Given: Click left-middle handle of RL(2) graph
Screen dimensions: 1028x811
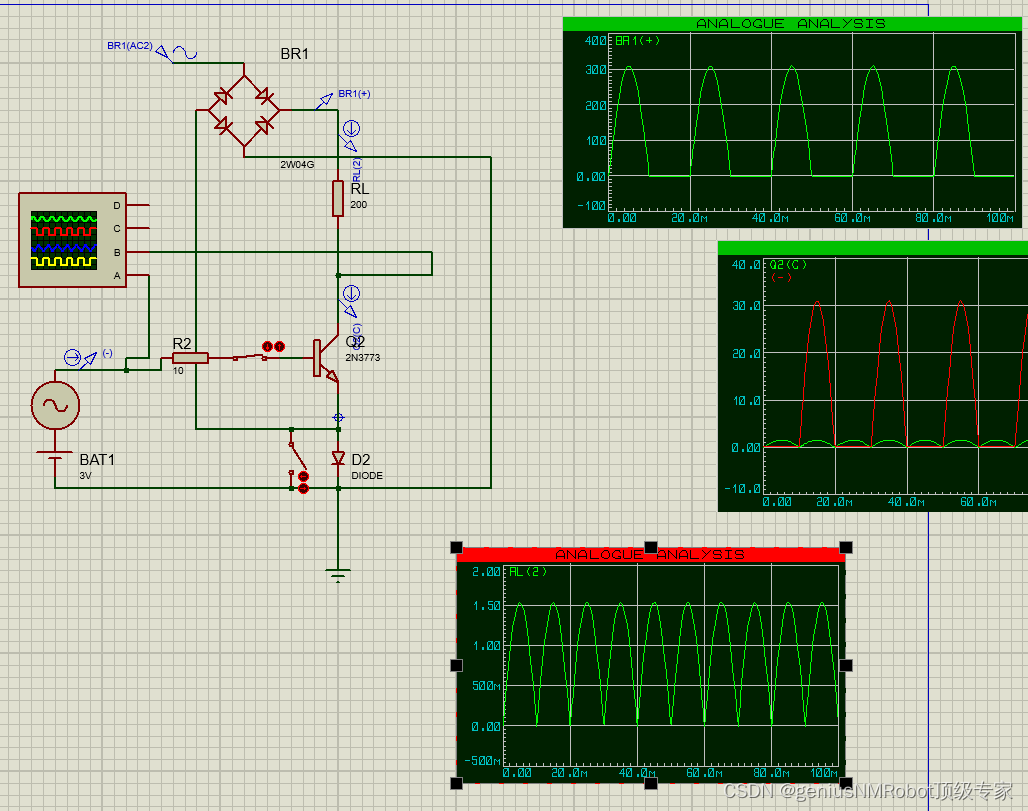Looking at the screenshot, I should [457, 665].
